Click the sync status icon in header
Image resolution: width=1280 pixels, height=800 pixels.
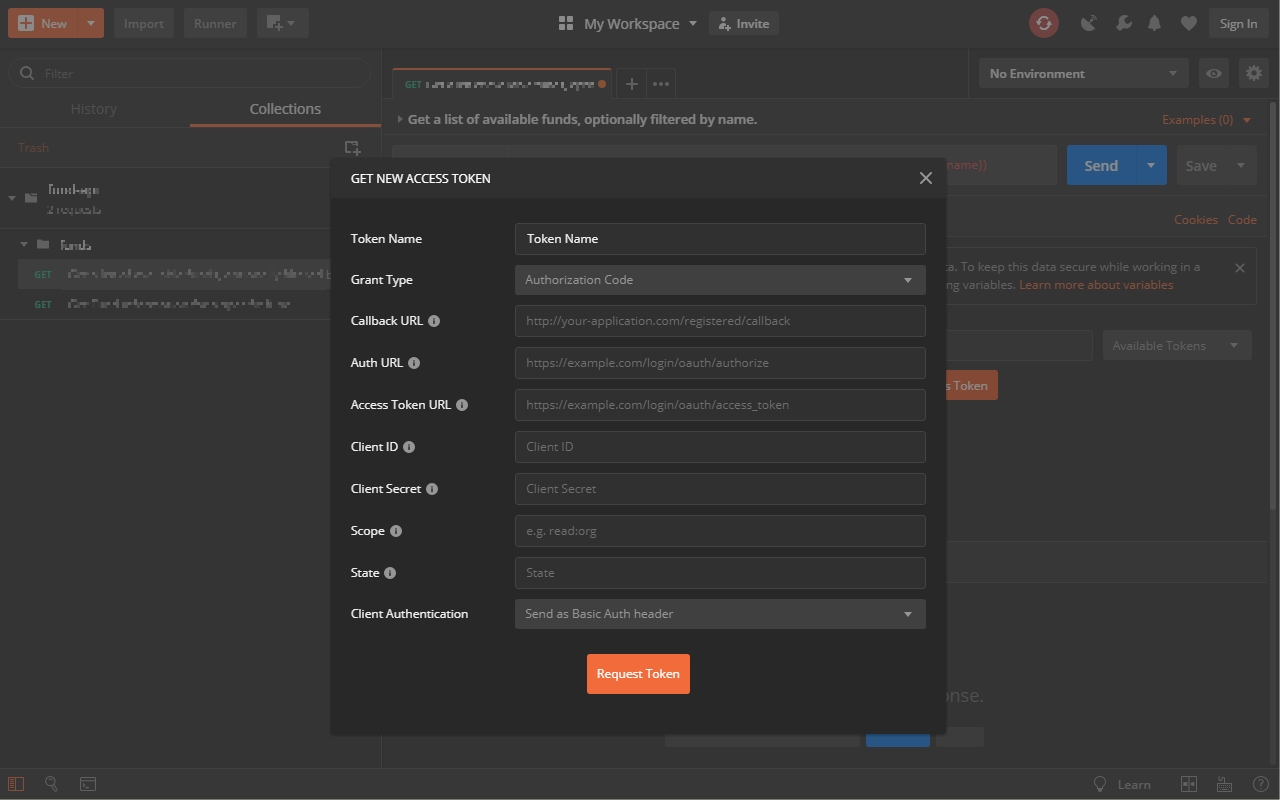click(1044, 23)
